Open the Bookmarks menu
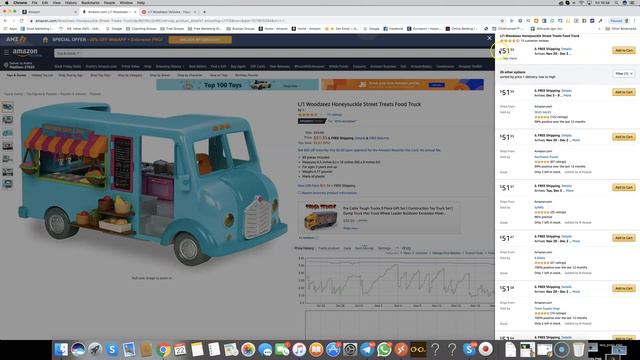This screenshot has width=640, height=360. 90,2
